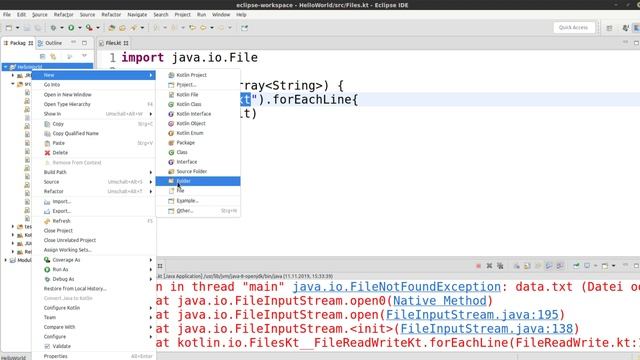Open the Run As submenu arrow
The height and width of the screenshot is (360, 640).
tap(151, 269)
